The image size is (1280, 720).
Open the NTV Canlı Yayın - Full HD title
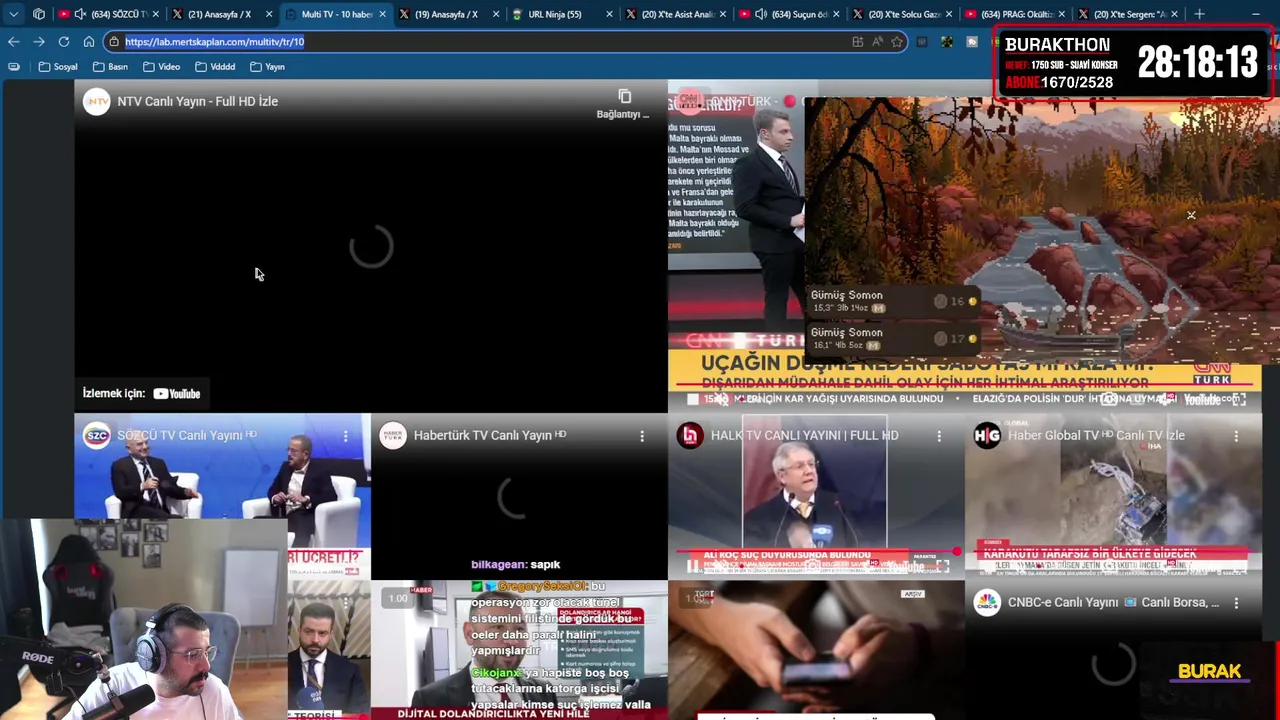tap(197, 101)
